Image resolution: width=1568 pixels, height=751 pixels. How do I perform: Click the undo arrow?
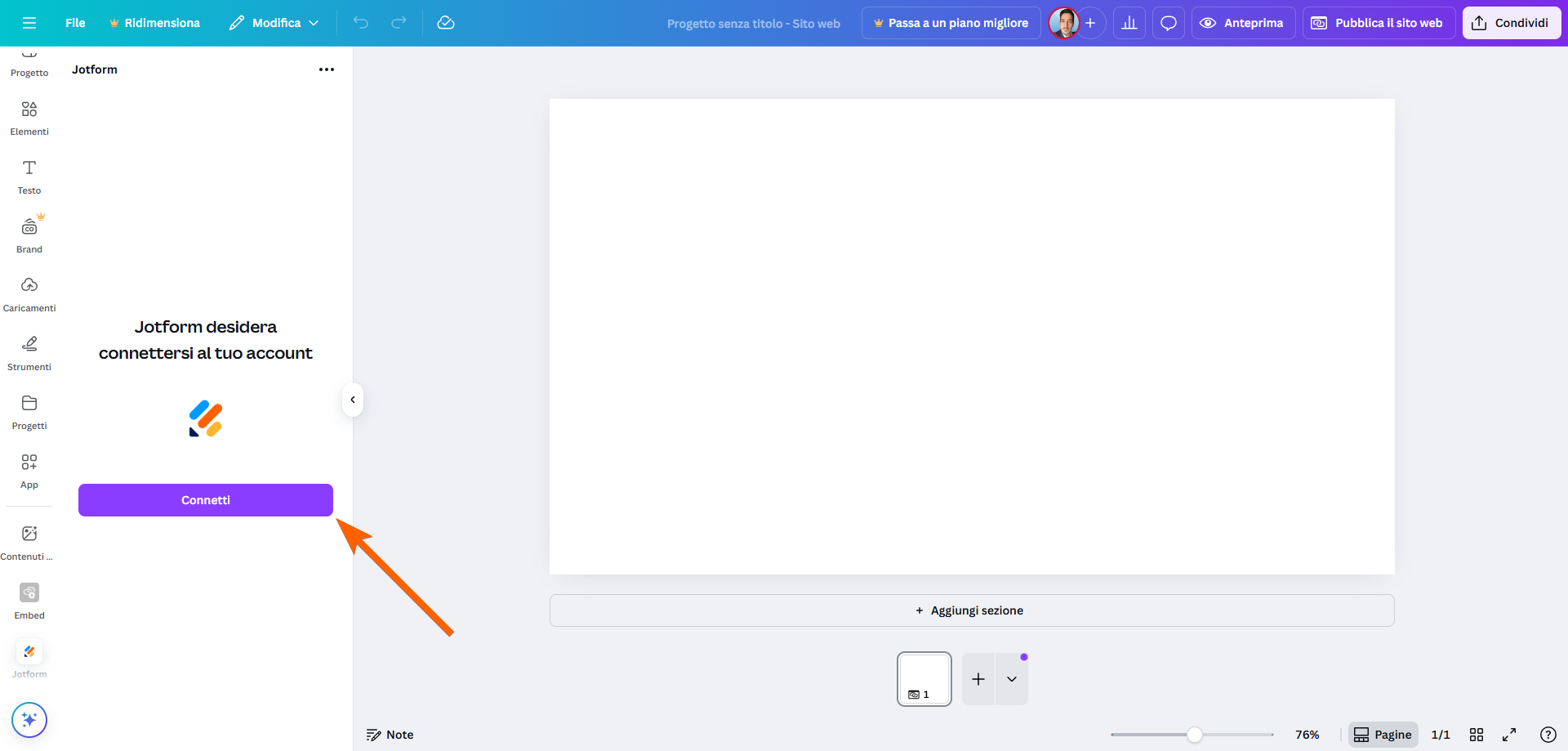361,23
